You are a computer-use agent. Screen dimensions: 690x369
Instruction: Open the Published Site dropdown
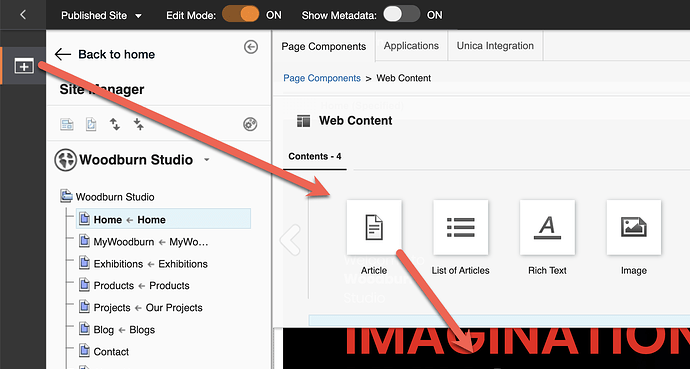[101, 15]
